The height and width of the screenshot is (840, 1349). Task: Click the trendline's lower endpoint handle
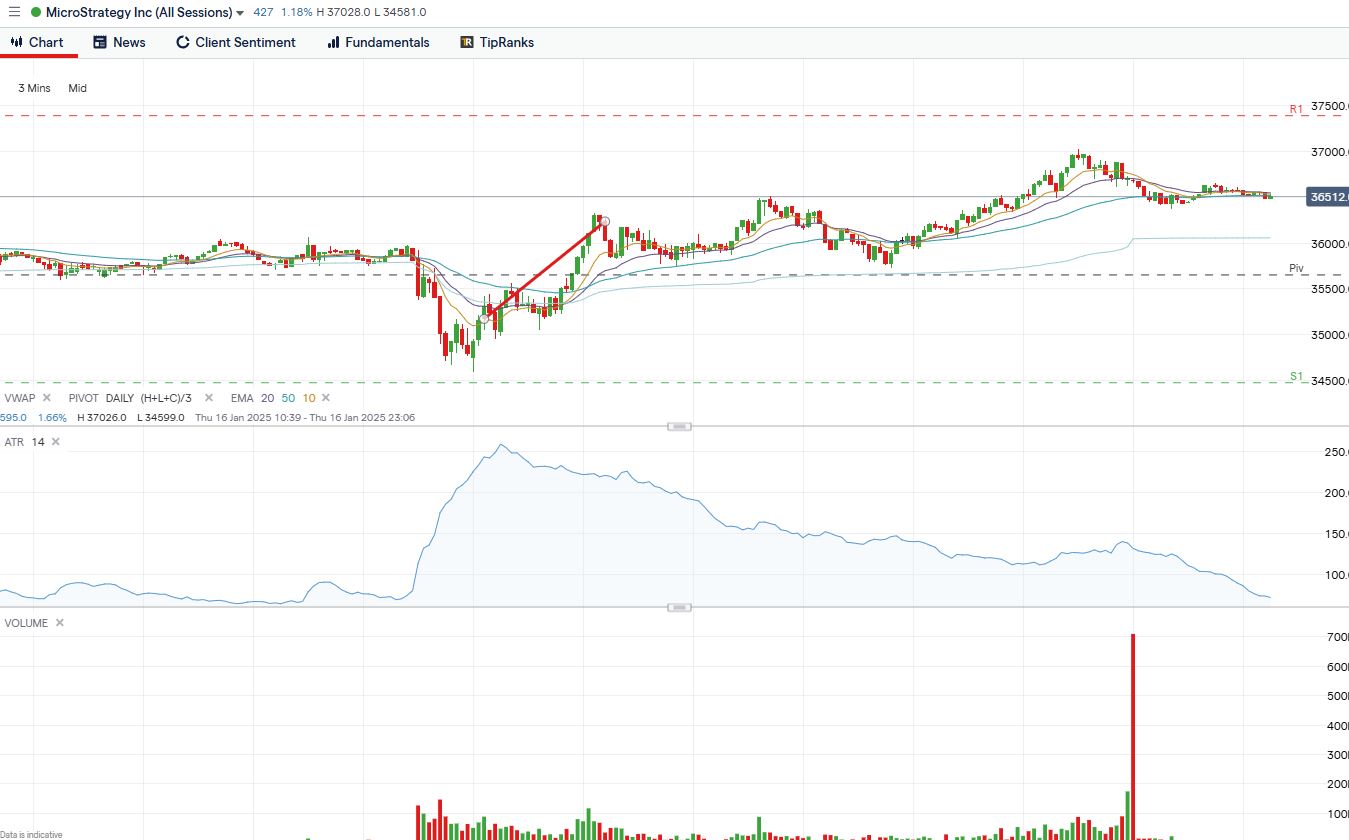[x=484, y=318]
